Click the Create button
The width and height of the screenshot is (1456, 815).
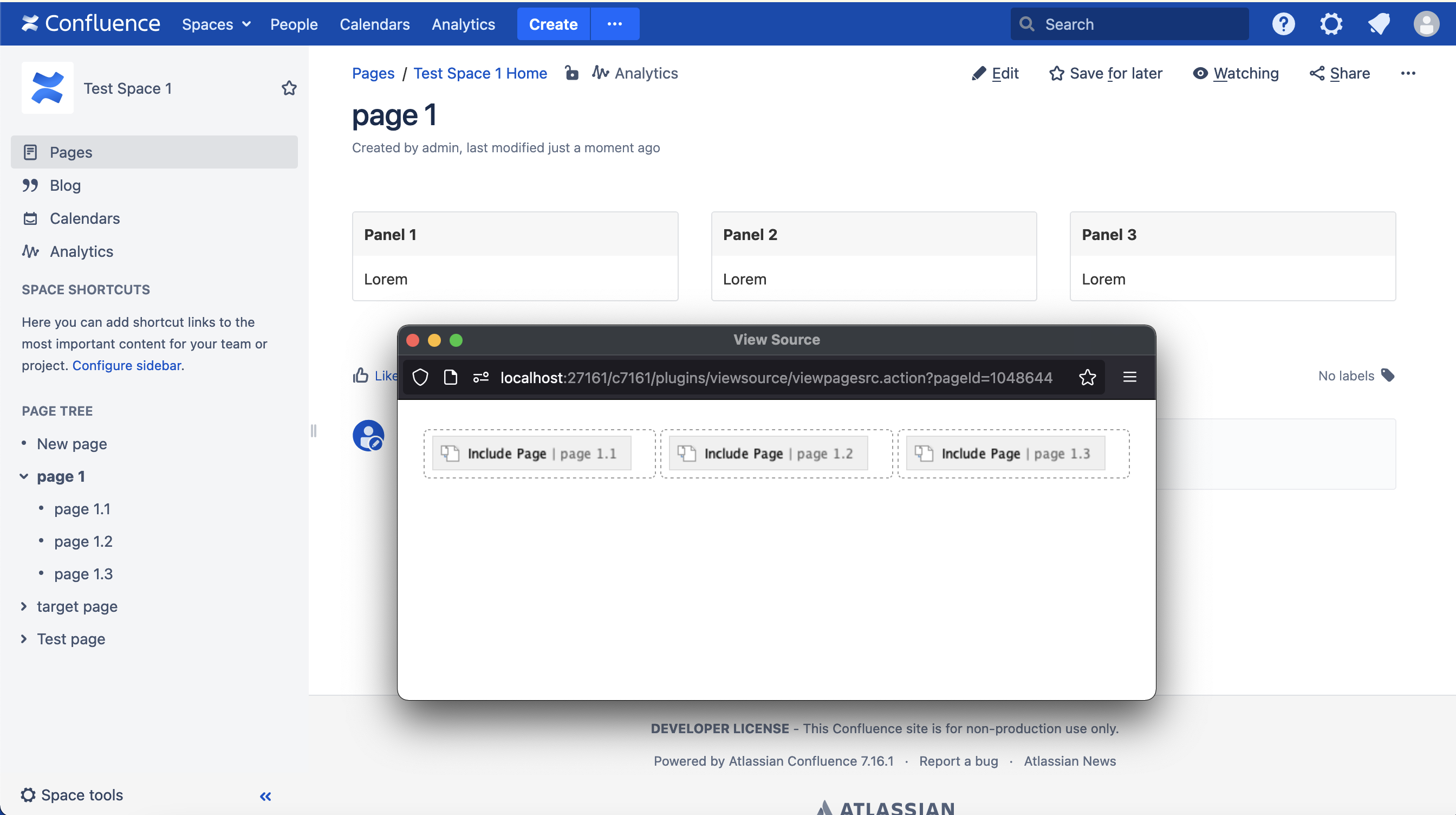point(553,24)
